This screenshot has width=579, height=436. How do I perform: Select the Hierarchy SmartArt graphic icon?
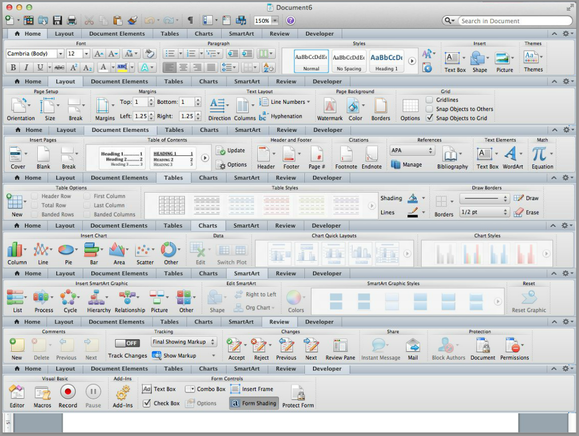pos(96,297)
